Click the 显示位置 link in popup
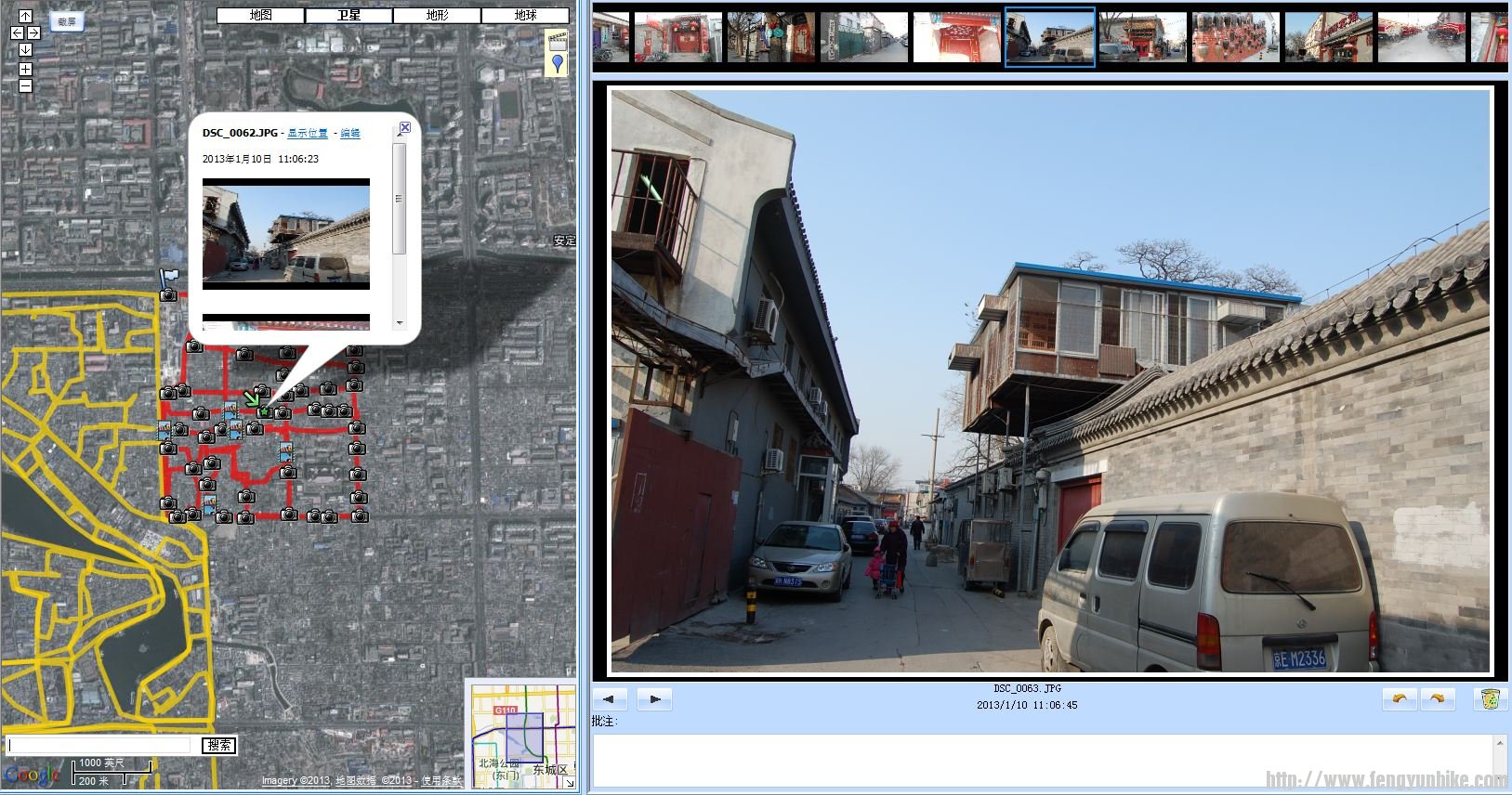1512x795 pixels. point(307,134)
